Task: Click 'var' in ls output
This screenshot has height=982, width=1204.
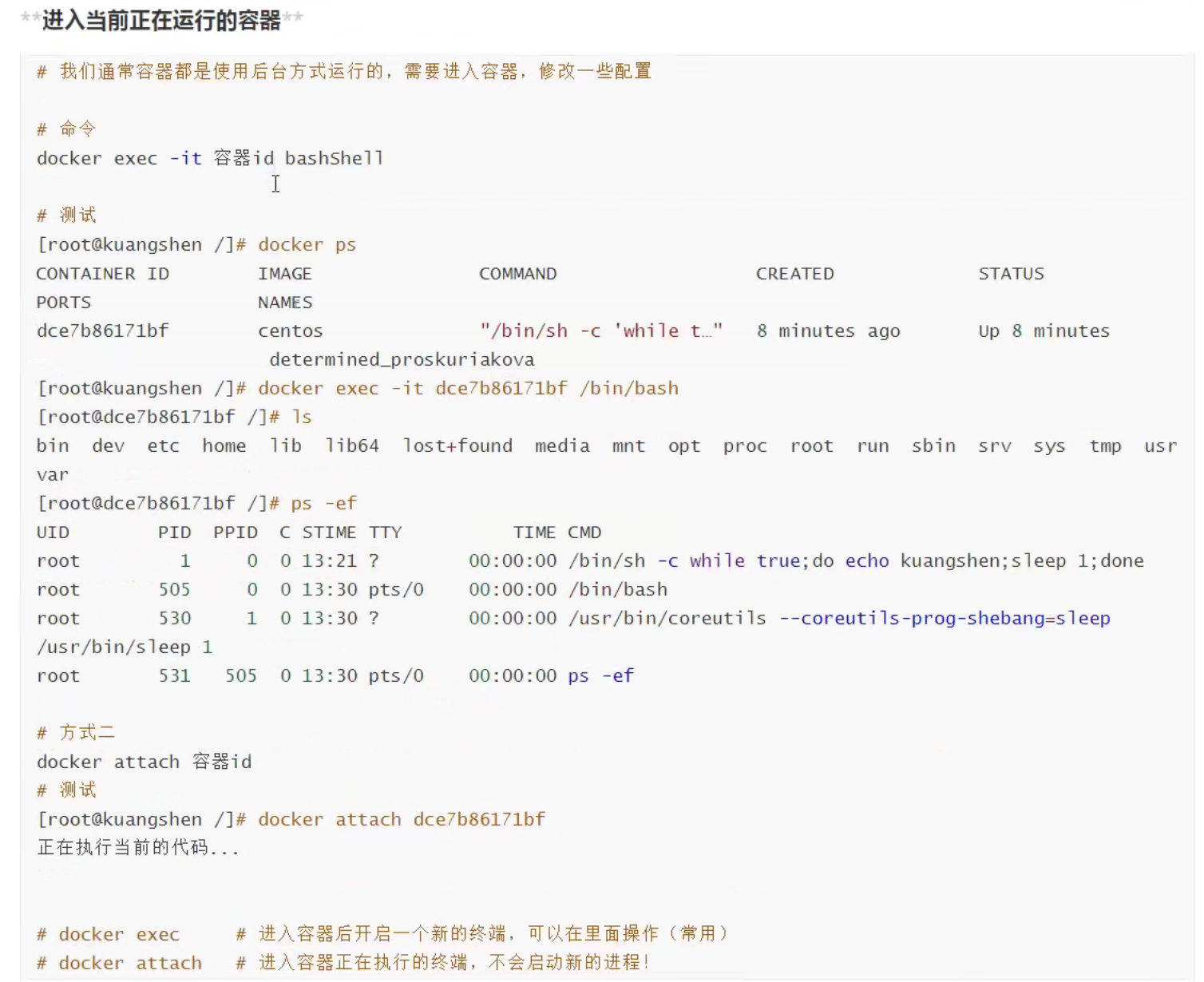Action: coord(53,474)
